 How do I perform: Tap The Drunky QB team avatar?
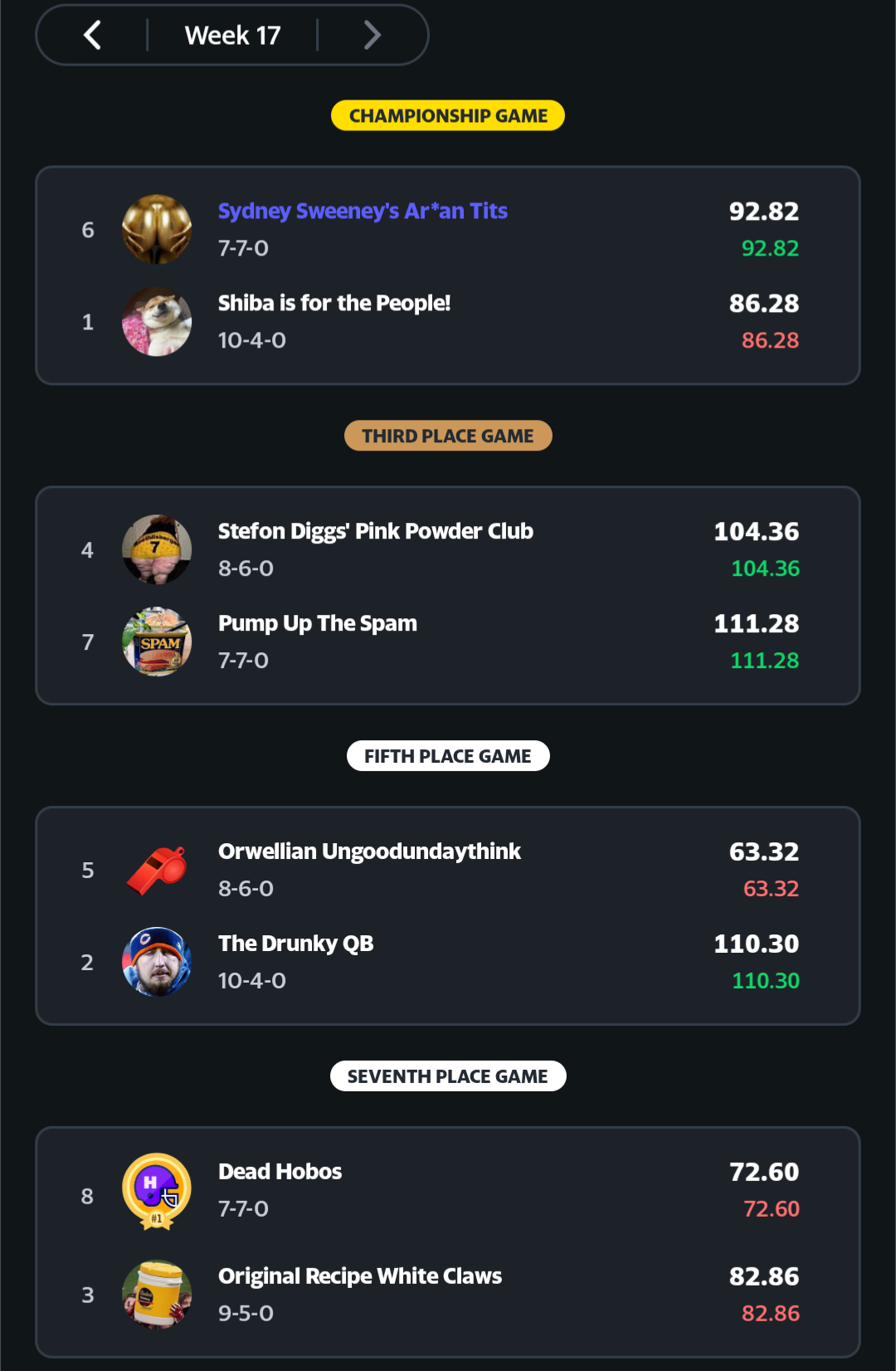pos(157,962)
